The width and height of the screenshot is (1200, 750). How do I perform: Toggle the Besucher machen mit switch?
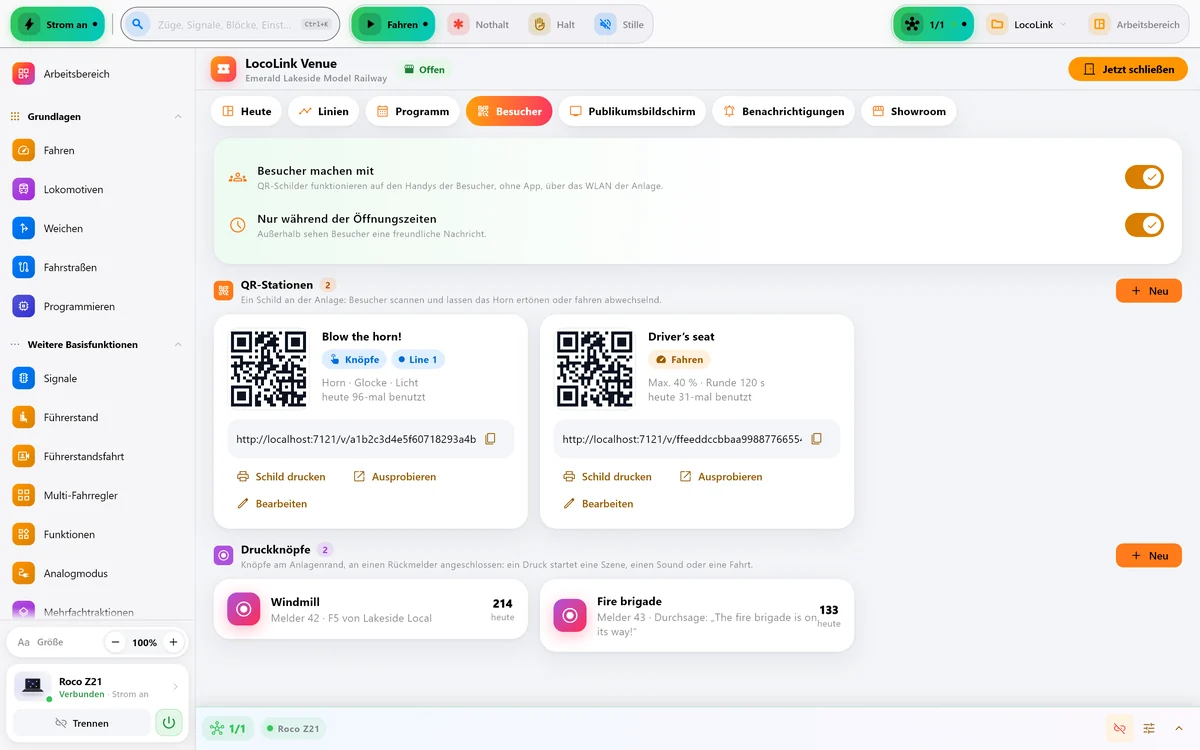[x=1144, y=177]
